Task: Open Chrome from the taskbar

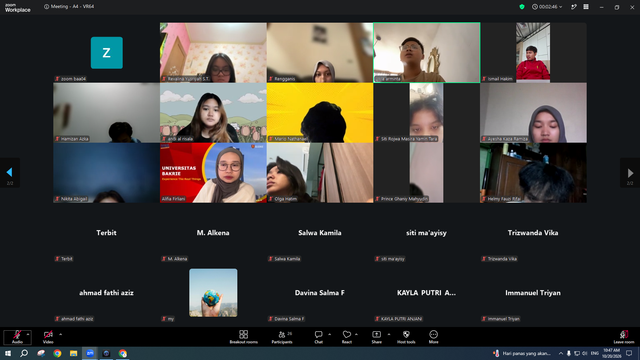Action: click(x=57, y=353)
